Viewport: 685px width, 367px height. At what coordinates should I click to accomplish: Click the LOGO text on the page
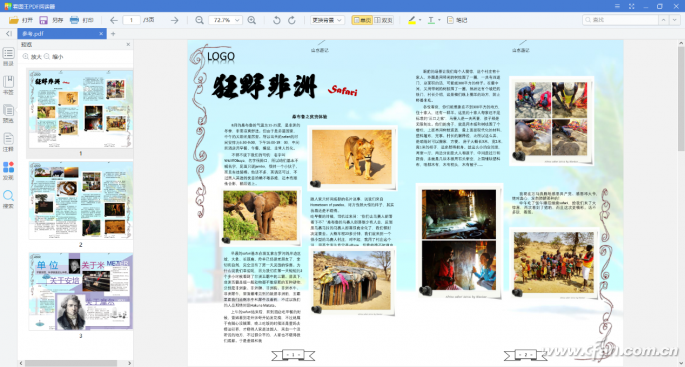coord(221,56)
